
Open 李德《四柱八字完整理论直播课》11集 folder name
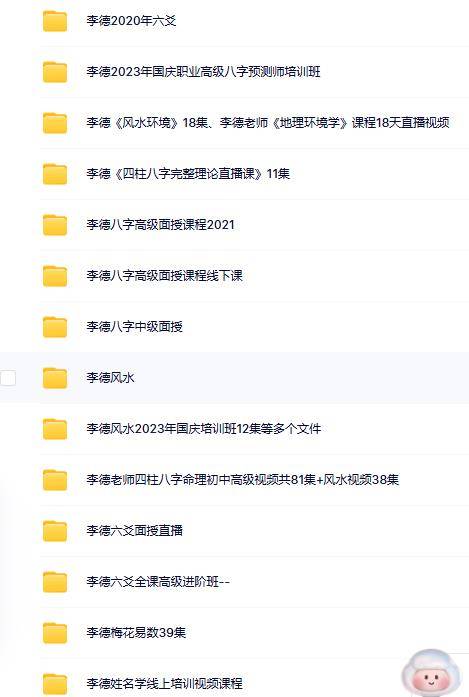[188, 173]
